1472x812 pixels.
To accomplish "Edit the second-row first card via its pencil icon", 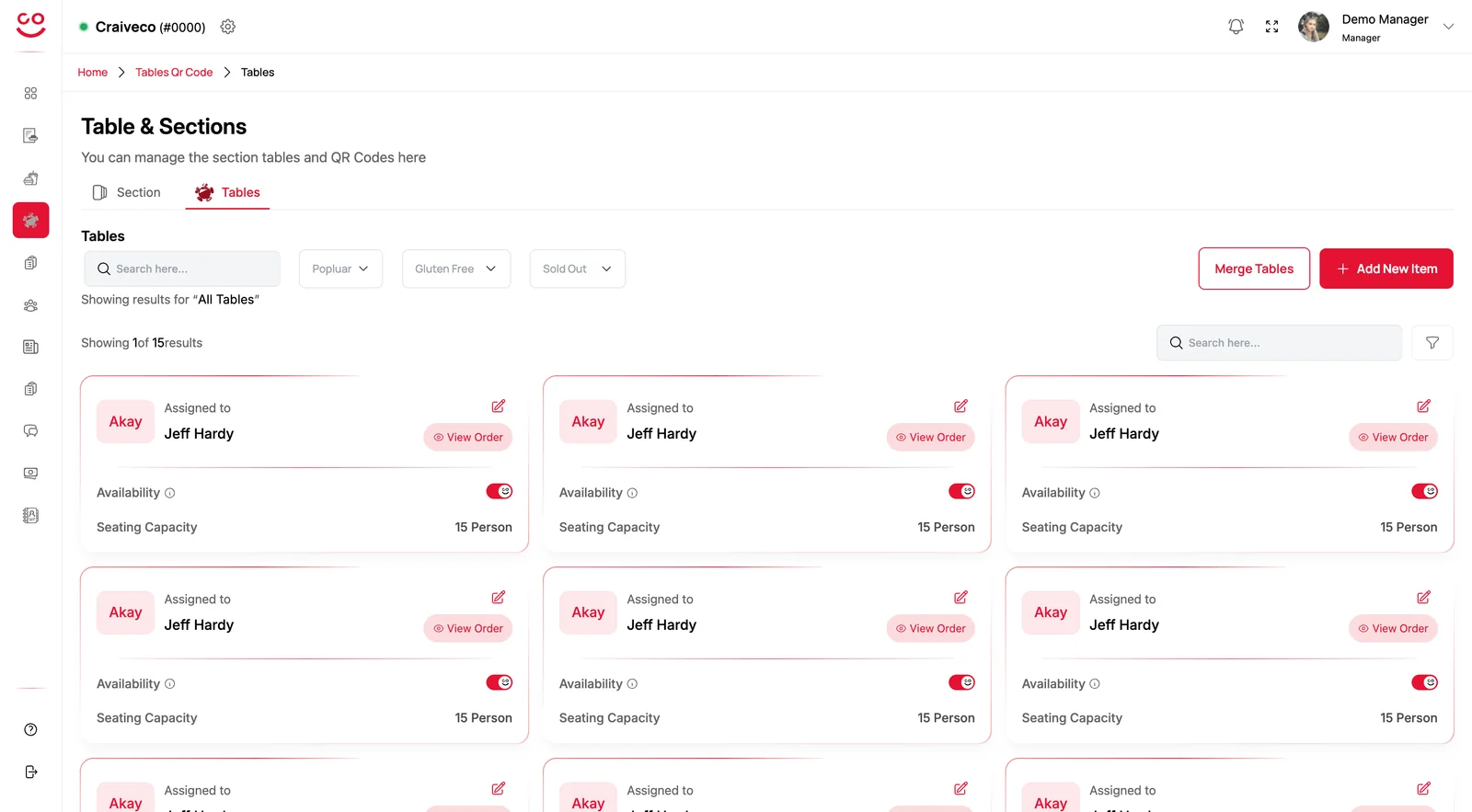I will [x=498, y=598].
